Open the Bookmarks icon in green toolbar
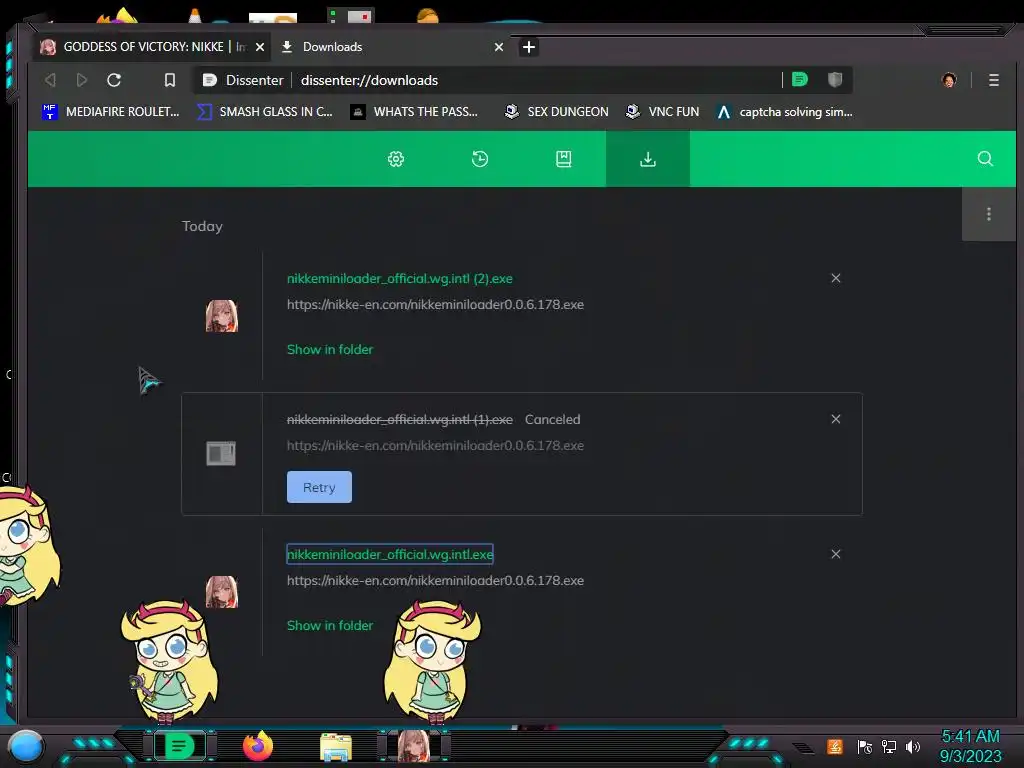This screenshot has width=1024, height=768. click(564, 159)
